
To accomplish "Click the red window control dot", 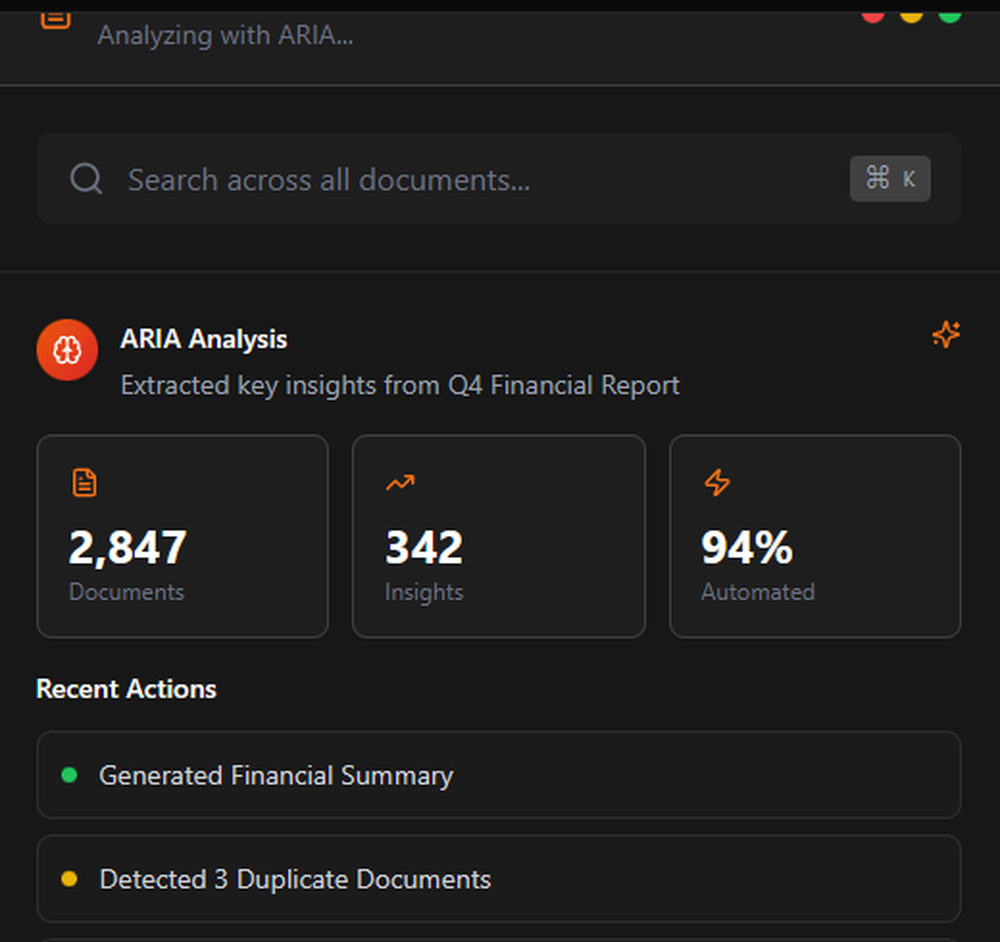I will 872,17.
